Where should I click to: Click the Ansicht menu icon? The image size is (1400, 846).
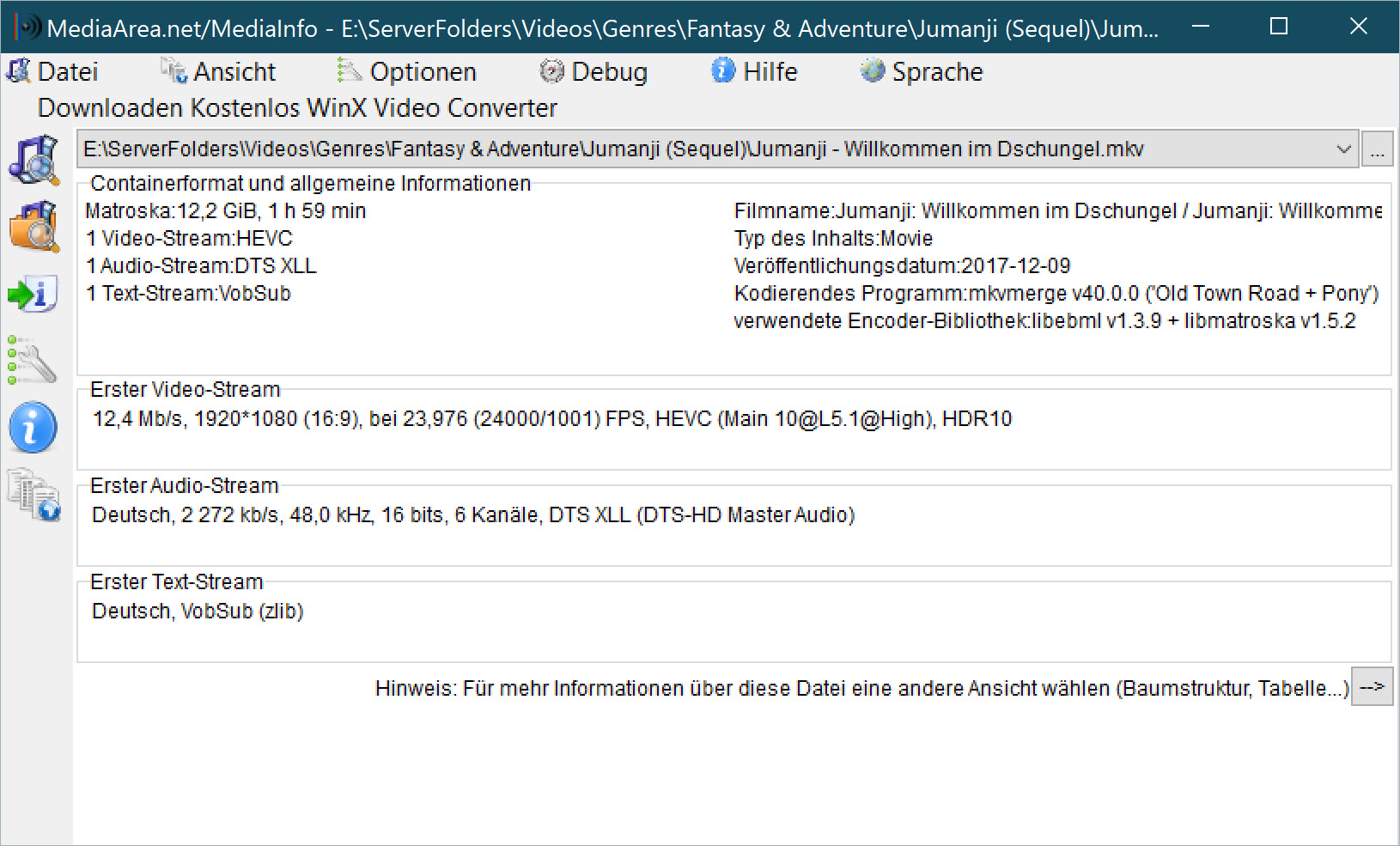tap(174, 71)
